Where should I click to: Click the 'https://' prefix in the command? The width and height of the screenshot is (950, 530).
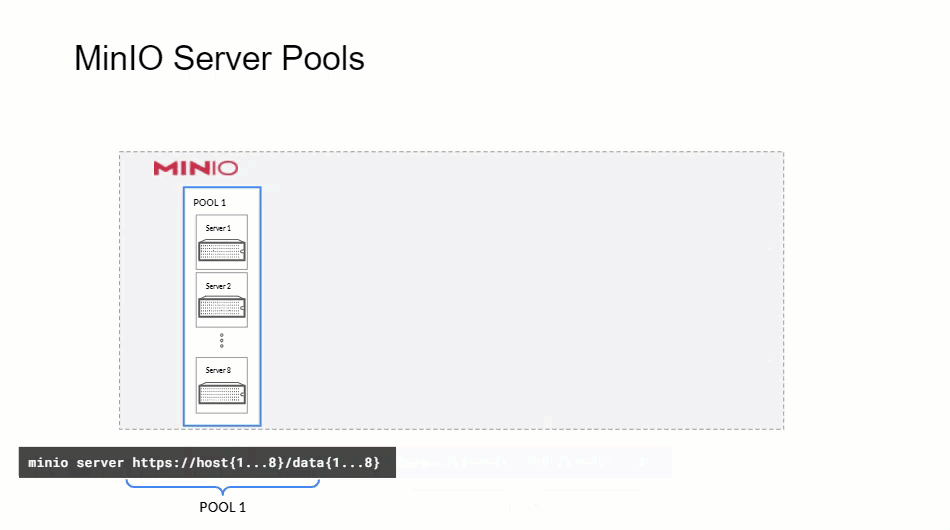click(165, 463)
